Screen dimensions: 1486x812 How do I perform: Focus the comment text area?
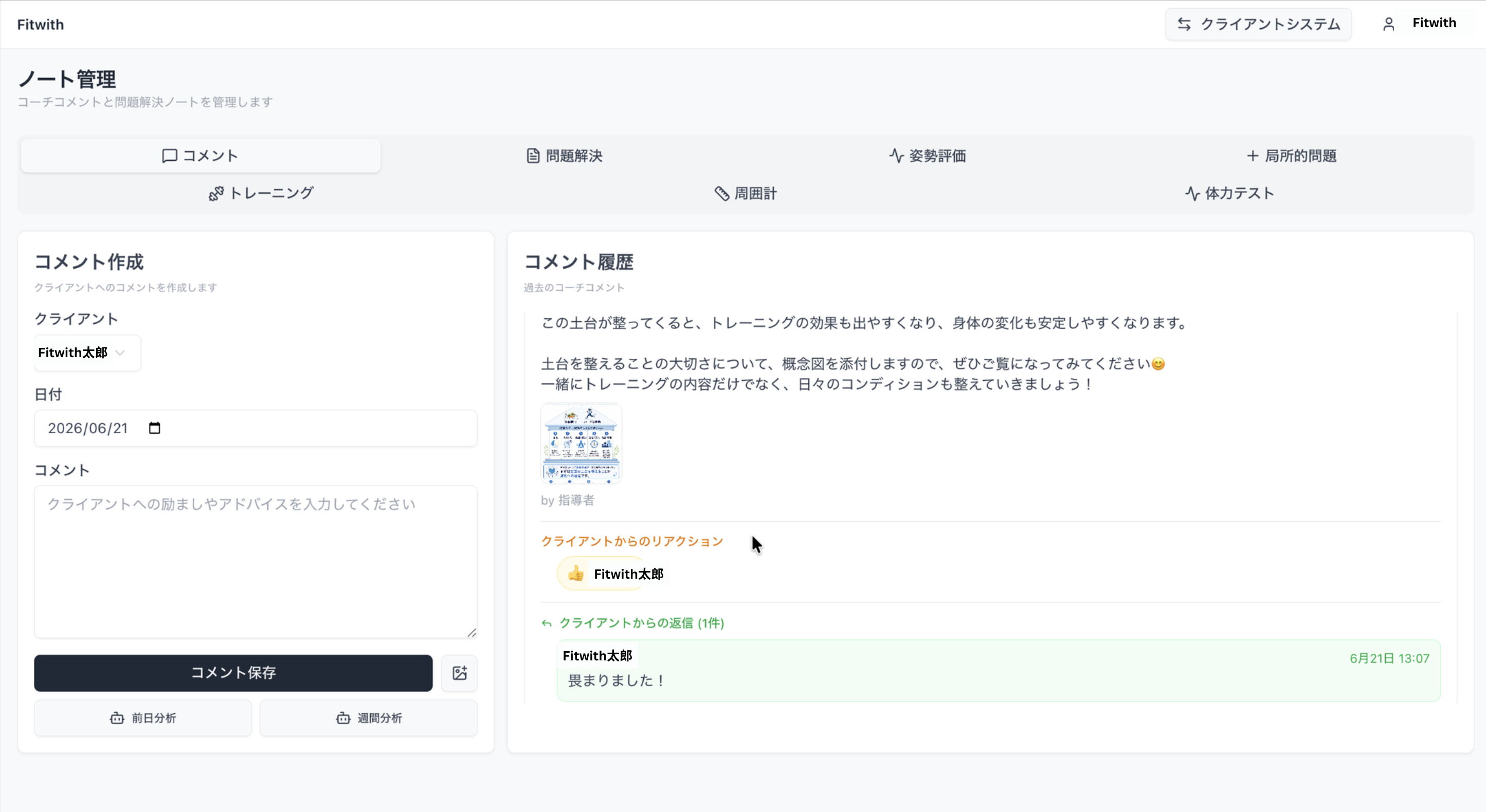[256, 562]
